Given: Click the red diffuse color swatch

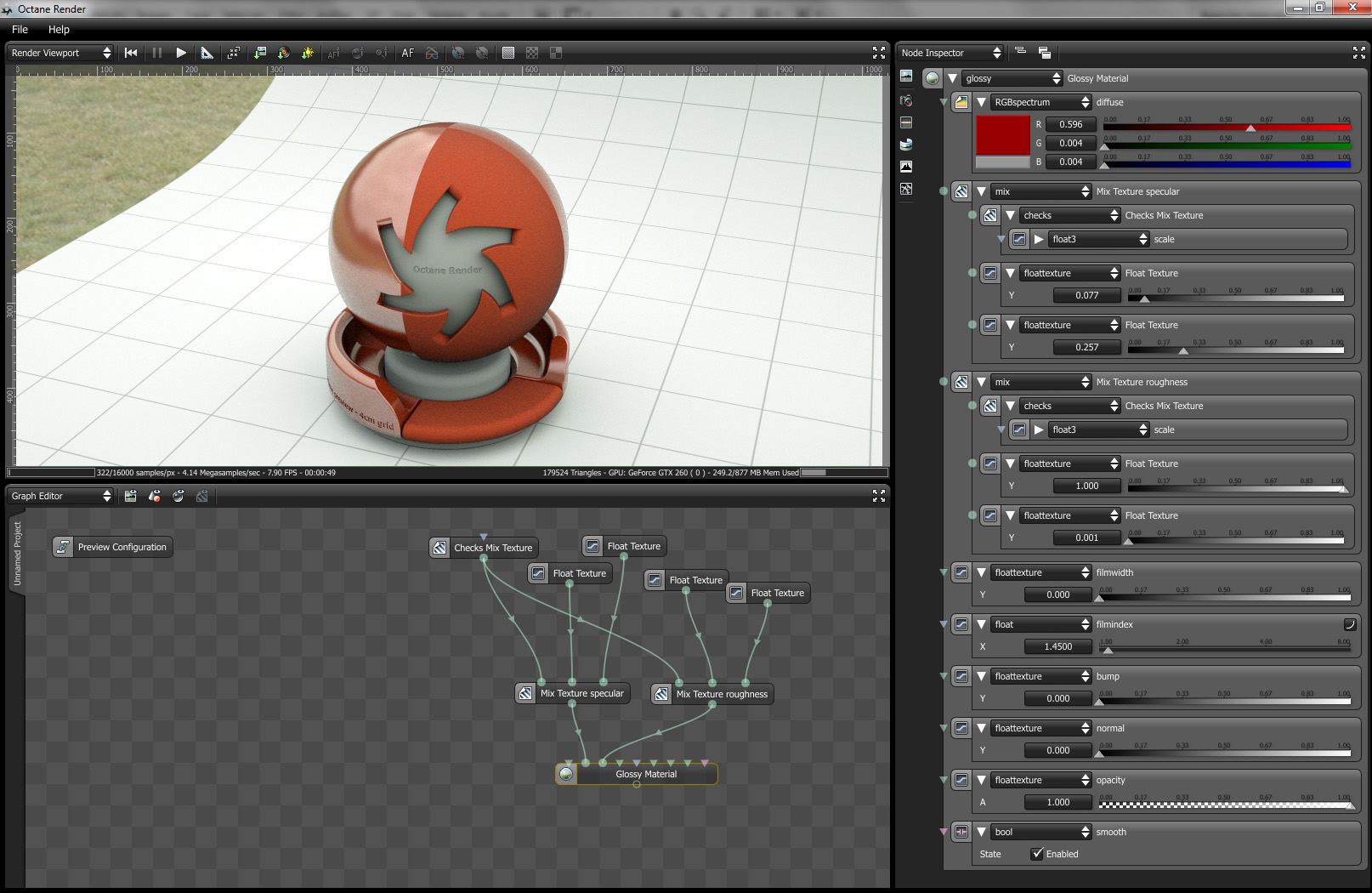Looking at the screenshot, I should 1003,135.
